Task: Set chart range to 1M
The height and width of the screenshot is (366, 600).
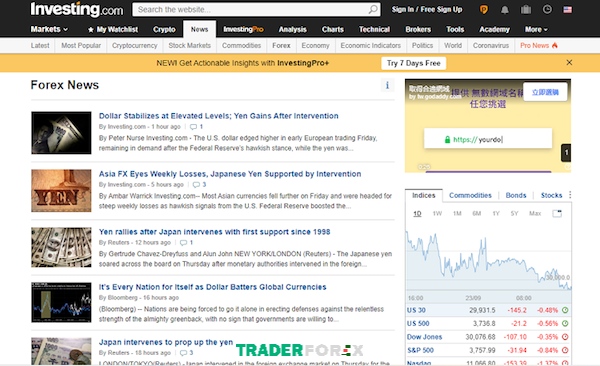Action: click(457, 213)
